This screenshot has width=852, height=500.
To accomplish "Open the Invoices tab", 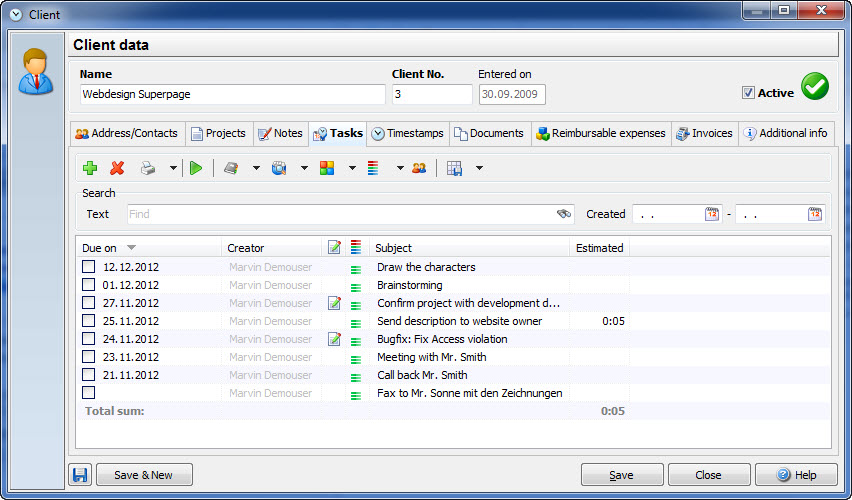I will point(705,133).
